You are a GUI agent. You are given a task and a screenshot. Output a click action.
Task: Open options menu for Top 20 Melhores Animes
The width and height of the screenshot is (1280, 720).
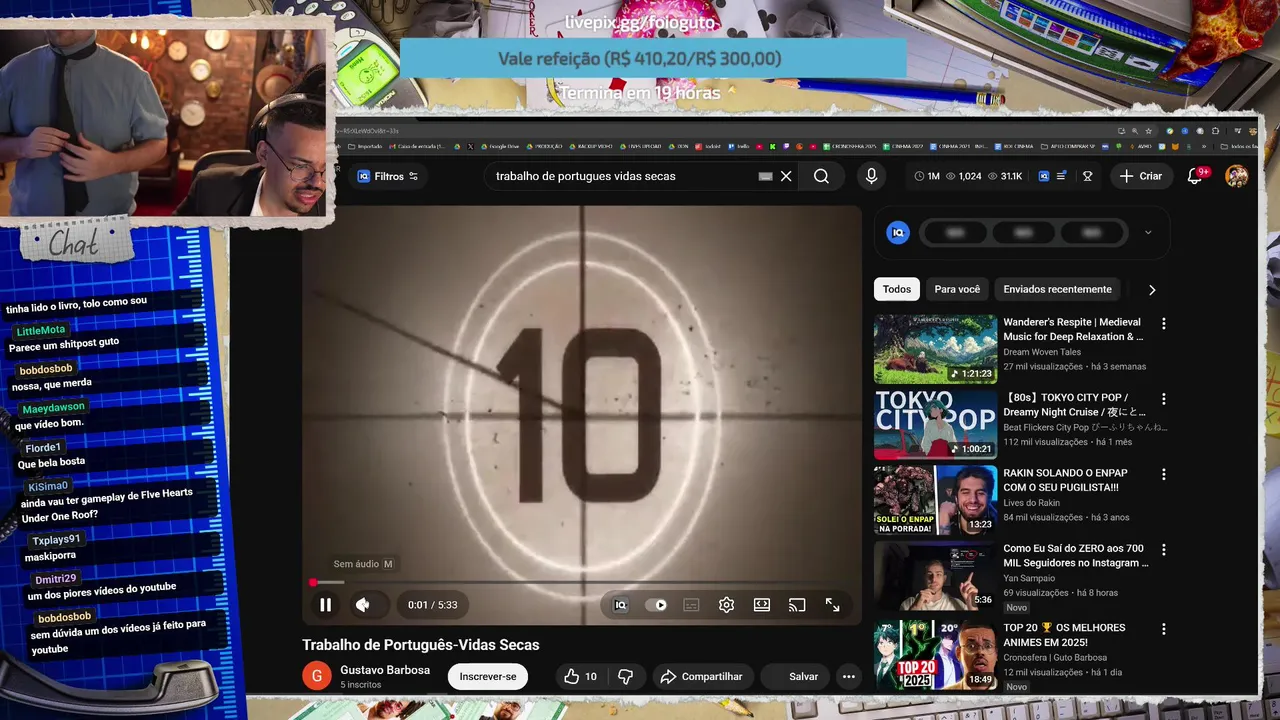click(x=1163, y=630)
